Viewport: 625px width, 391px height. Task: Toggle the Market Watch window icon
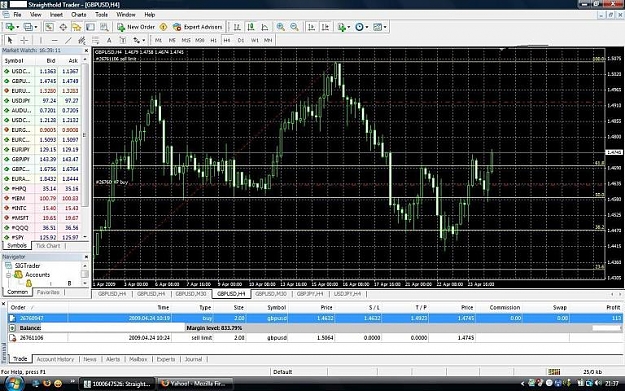(49, 27)
